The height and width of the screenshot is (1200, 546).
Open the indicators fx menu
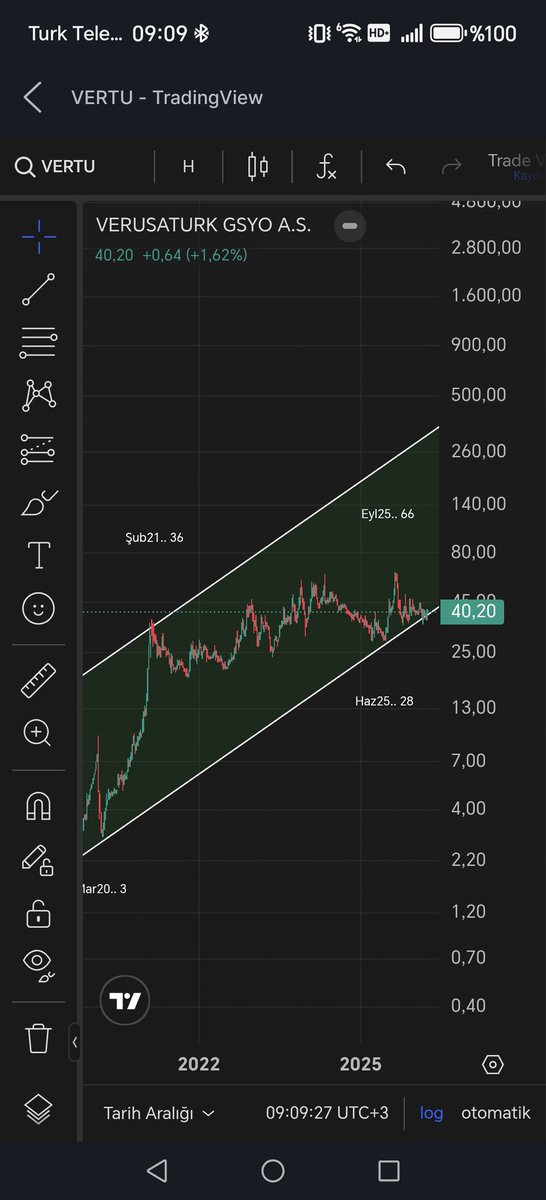click(326, 166)
